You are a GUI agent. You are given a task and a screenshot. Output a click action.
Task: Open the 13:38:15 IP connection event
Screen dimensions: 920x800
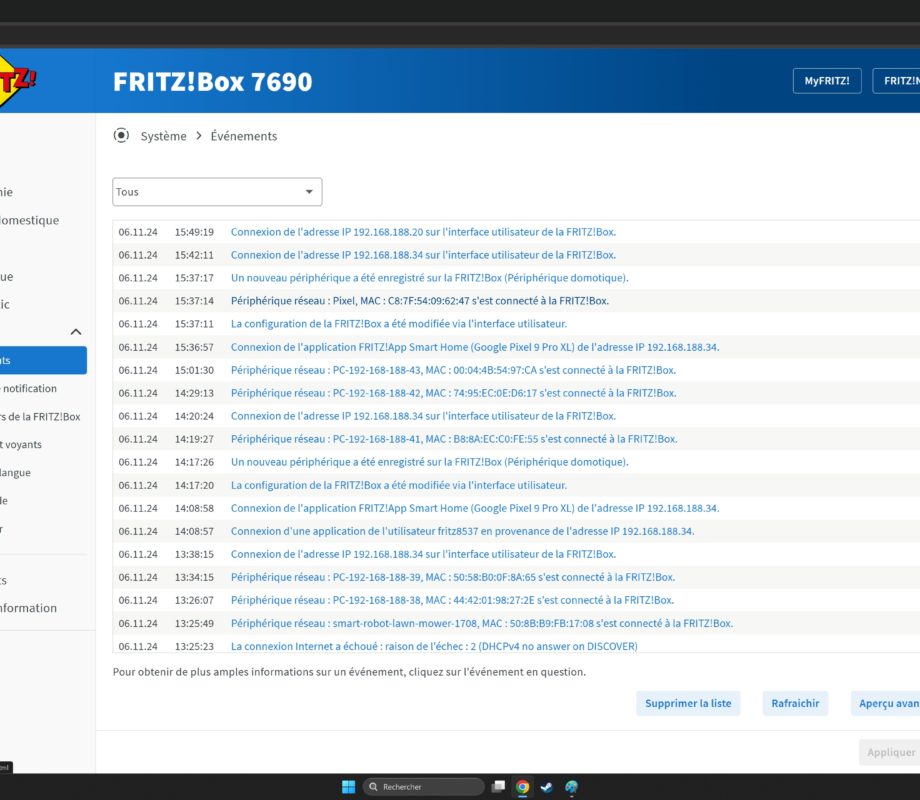(x=423, y=553)
